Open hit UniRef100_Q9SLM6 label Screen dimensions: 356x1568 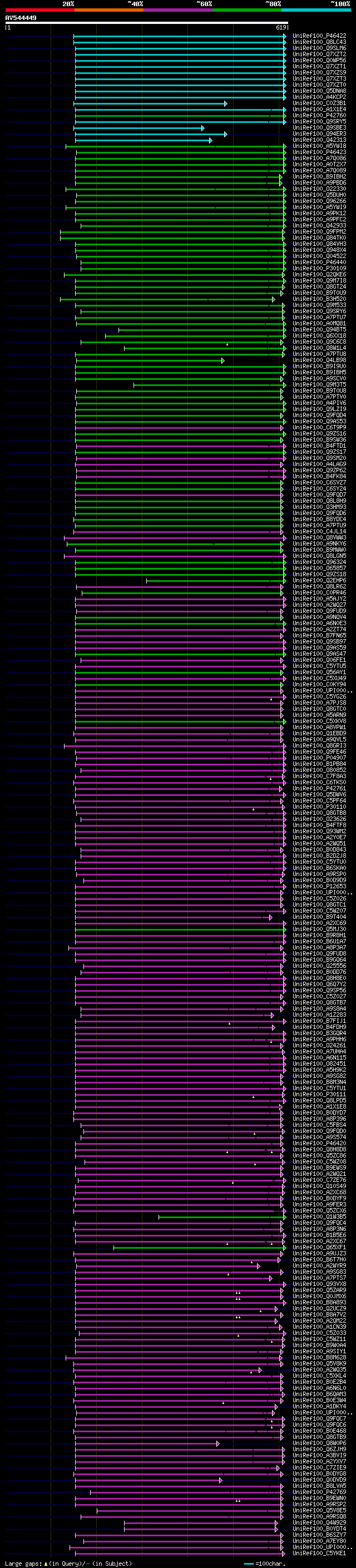[319, 48]
